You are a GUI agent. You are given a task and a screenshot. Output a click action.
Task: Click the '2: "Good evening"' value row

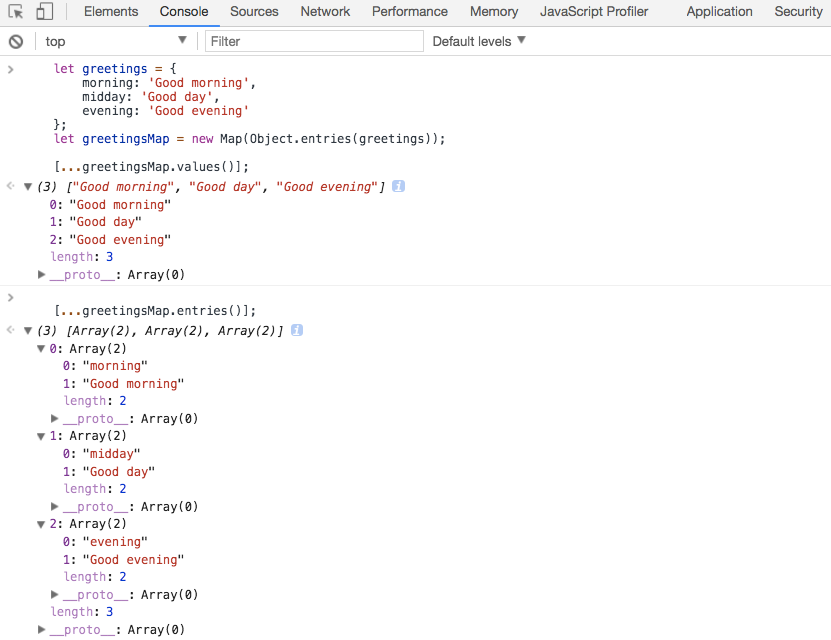[x=110, y=239]
